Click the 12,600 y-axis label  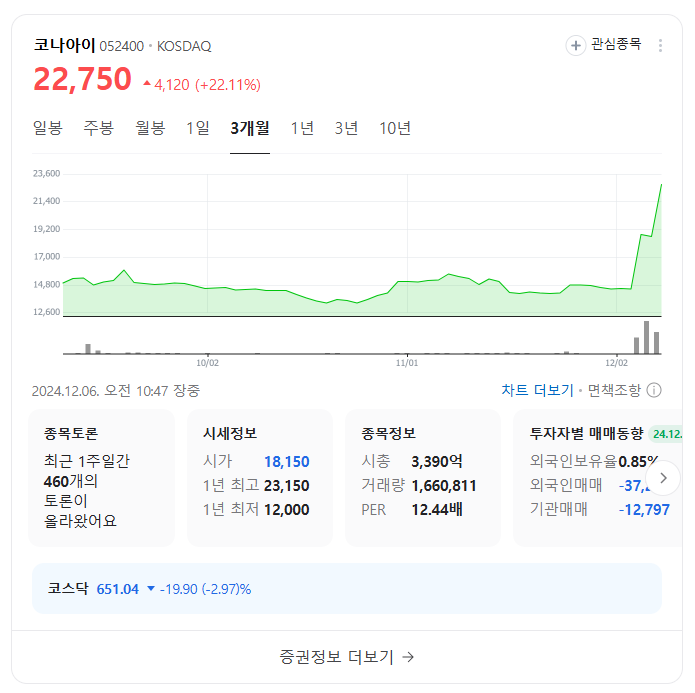tap(47, 312)
